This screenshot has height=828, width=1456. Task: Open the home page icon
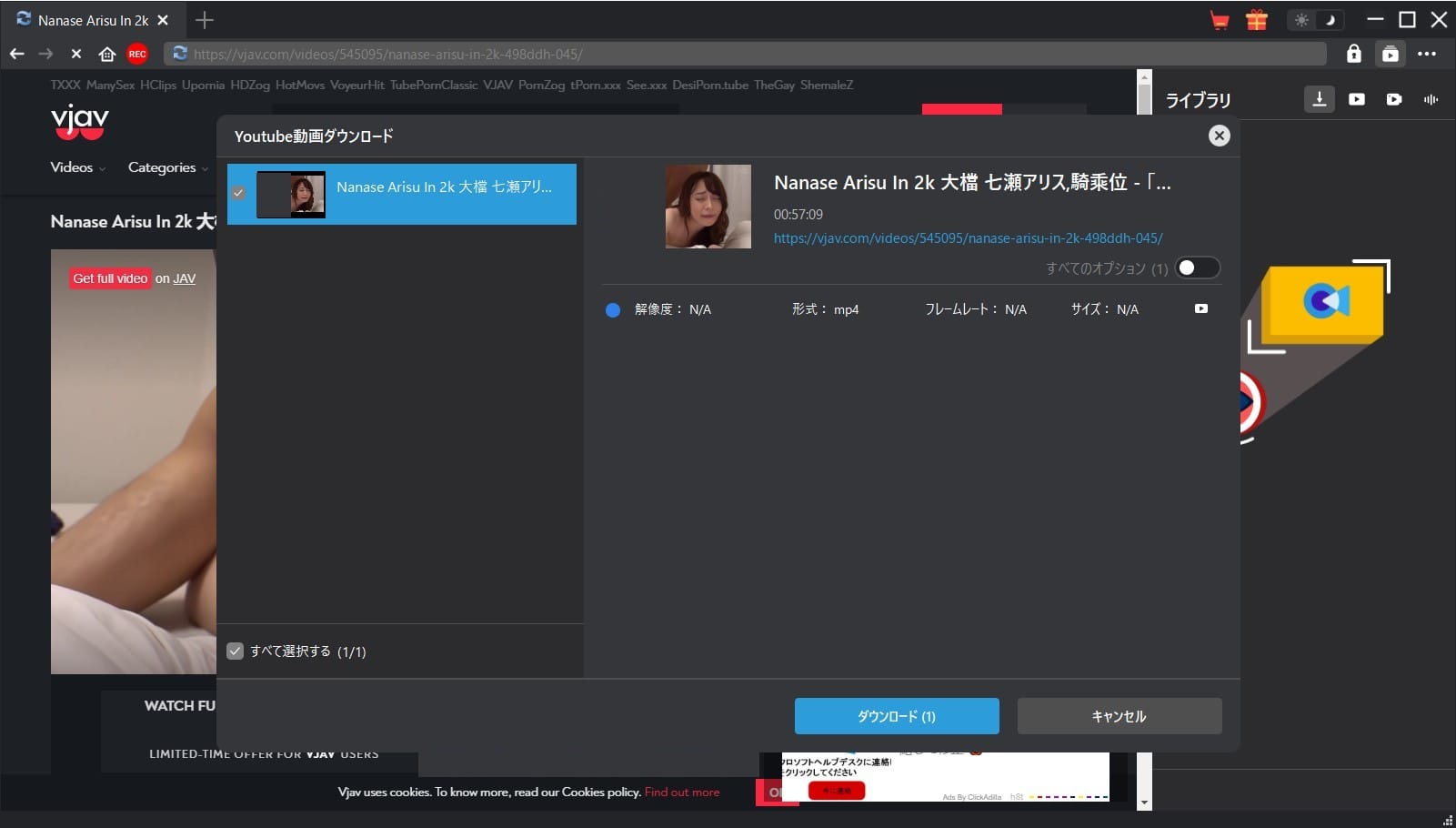click(x=107, y=54)
